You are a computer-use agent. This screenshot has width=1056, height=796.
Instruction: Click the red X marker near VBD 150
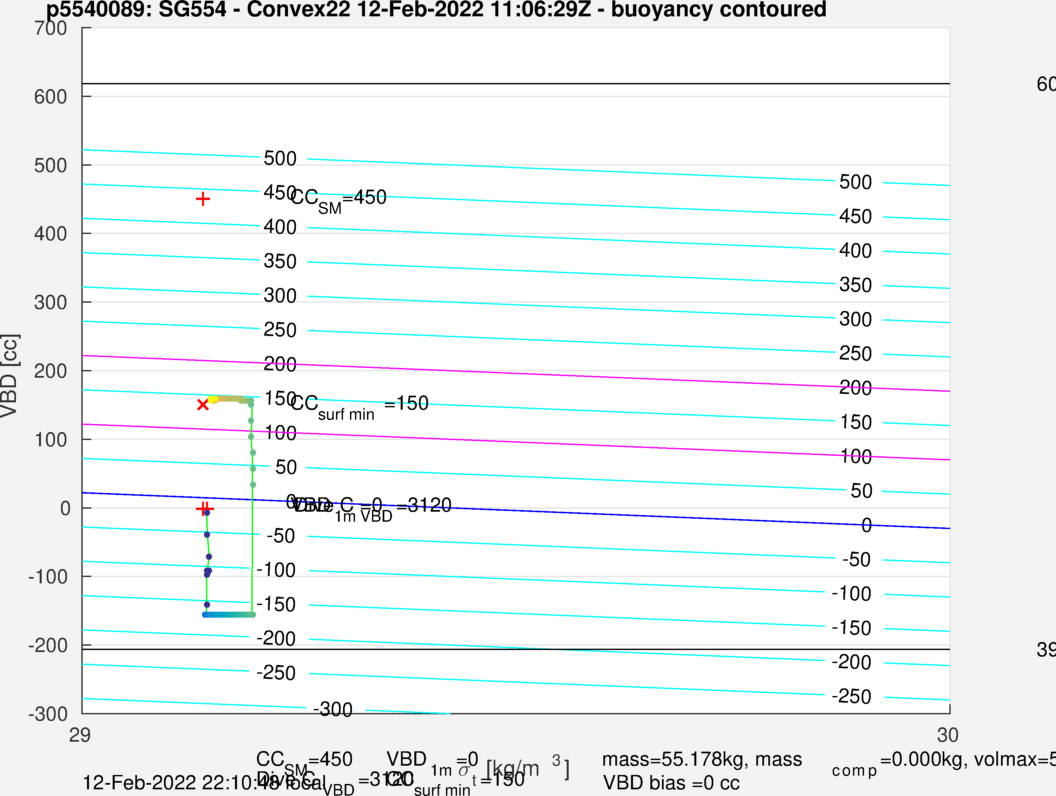(x=203, y=405)
